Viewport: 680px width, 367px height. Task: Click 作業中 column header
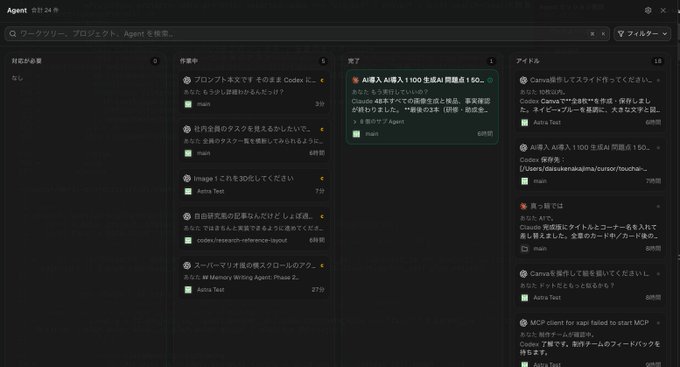189,61
